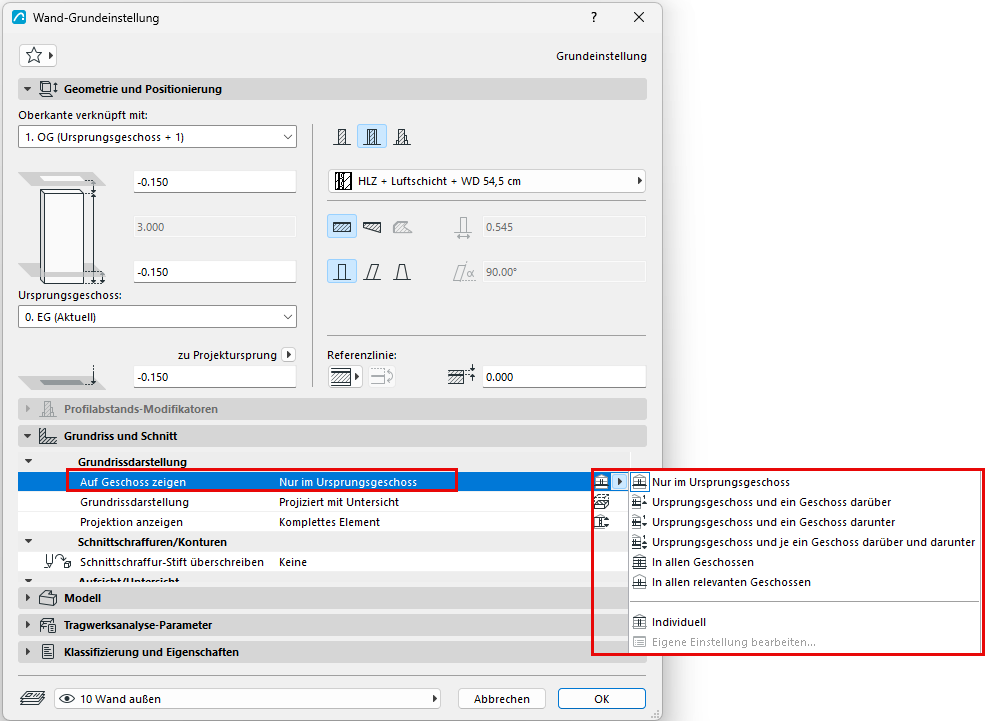
Task: Click the top offset field above 3.000
Action: click(215, 182)
